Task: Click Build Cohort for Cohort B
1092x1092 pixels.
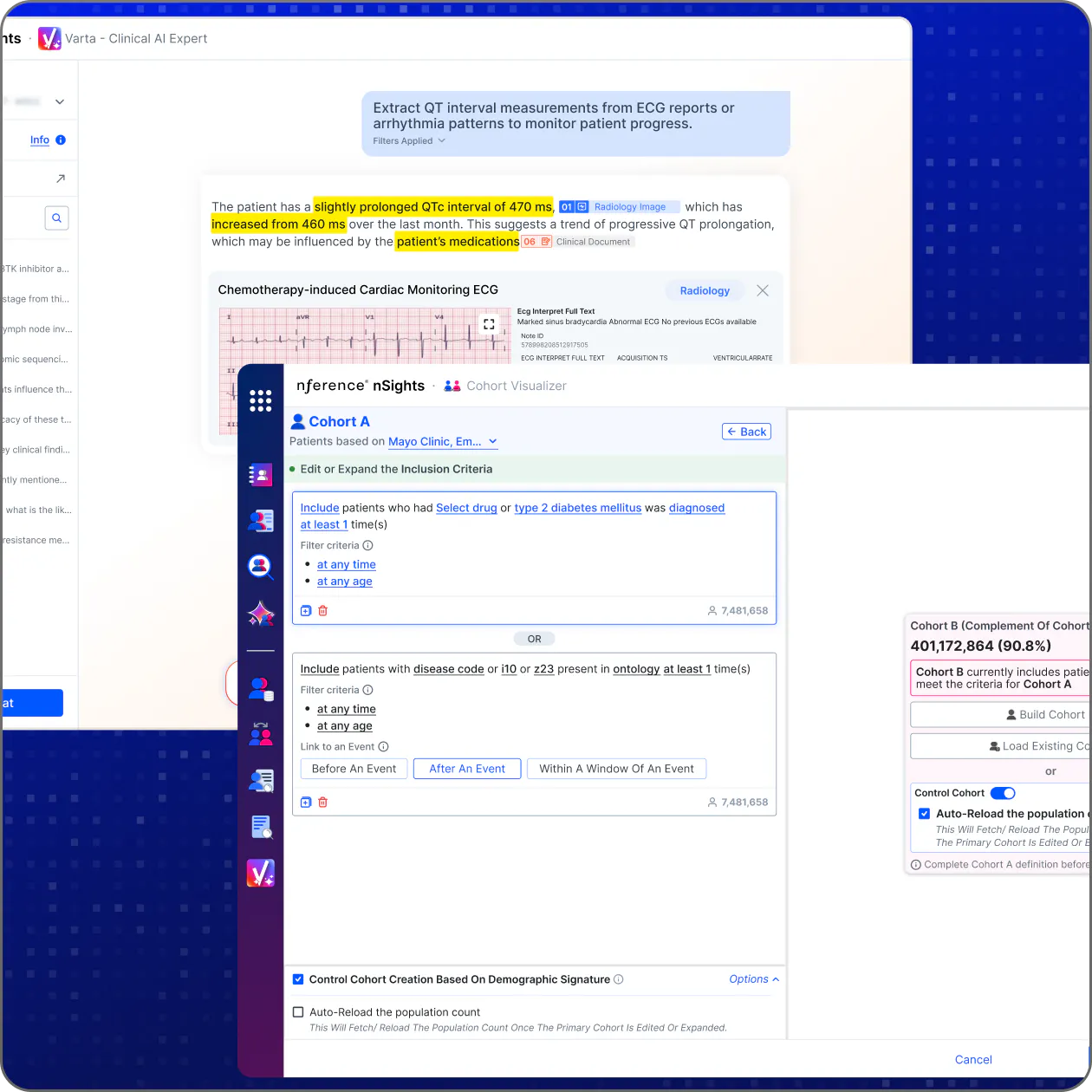Action: (x=1002, y=715)
